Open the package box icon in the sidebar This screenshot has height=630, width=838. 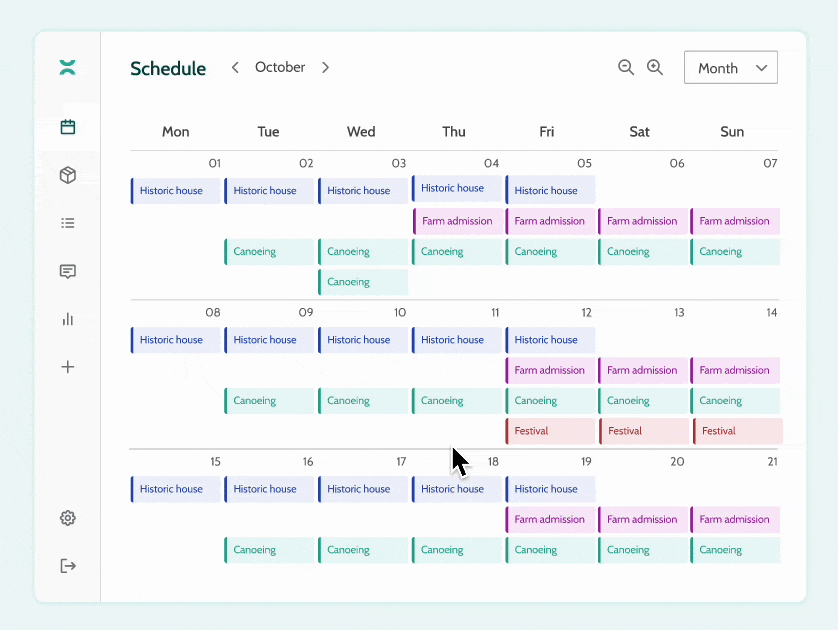67,175
